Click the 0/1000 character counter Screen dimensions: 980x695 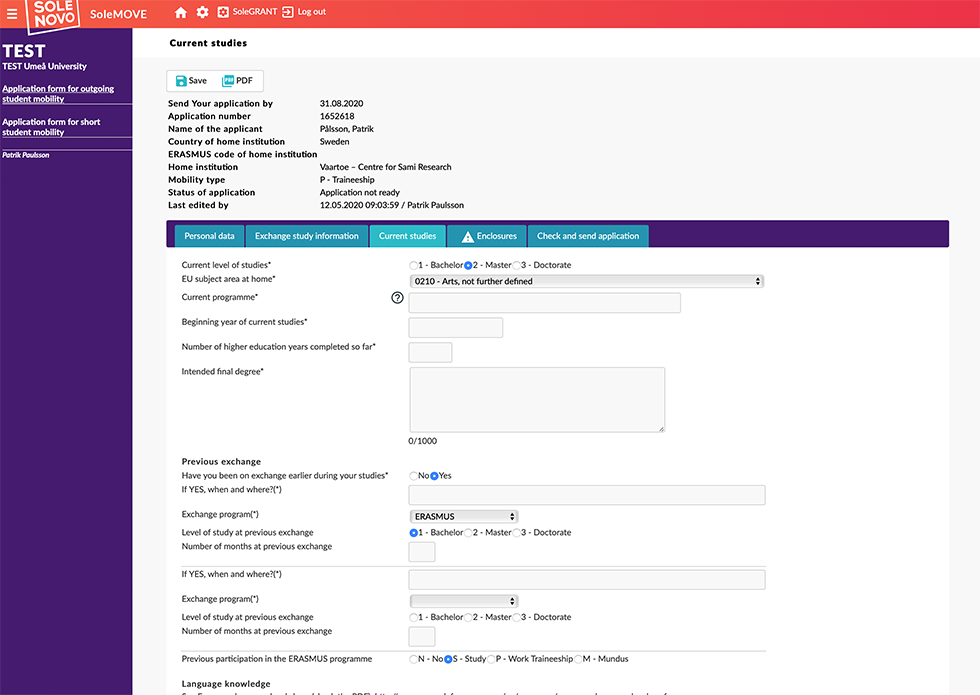[x=422, y=441]
